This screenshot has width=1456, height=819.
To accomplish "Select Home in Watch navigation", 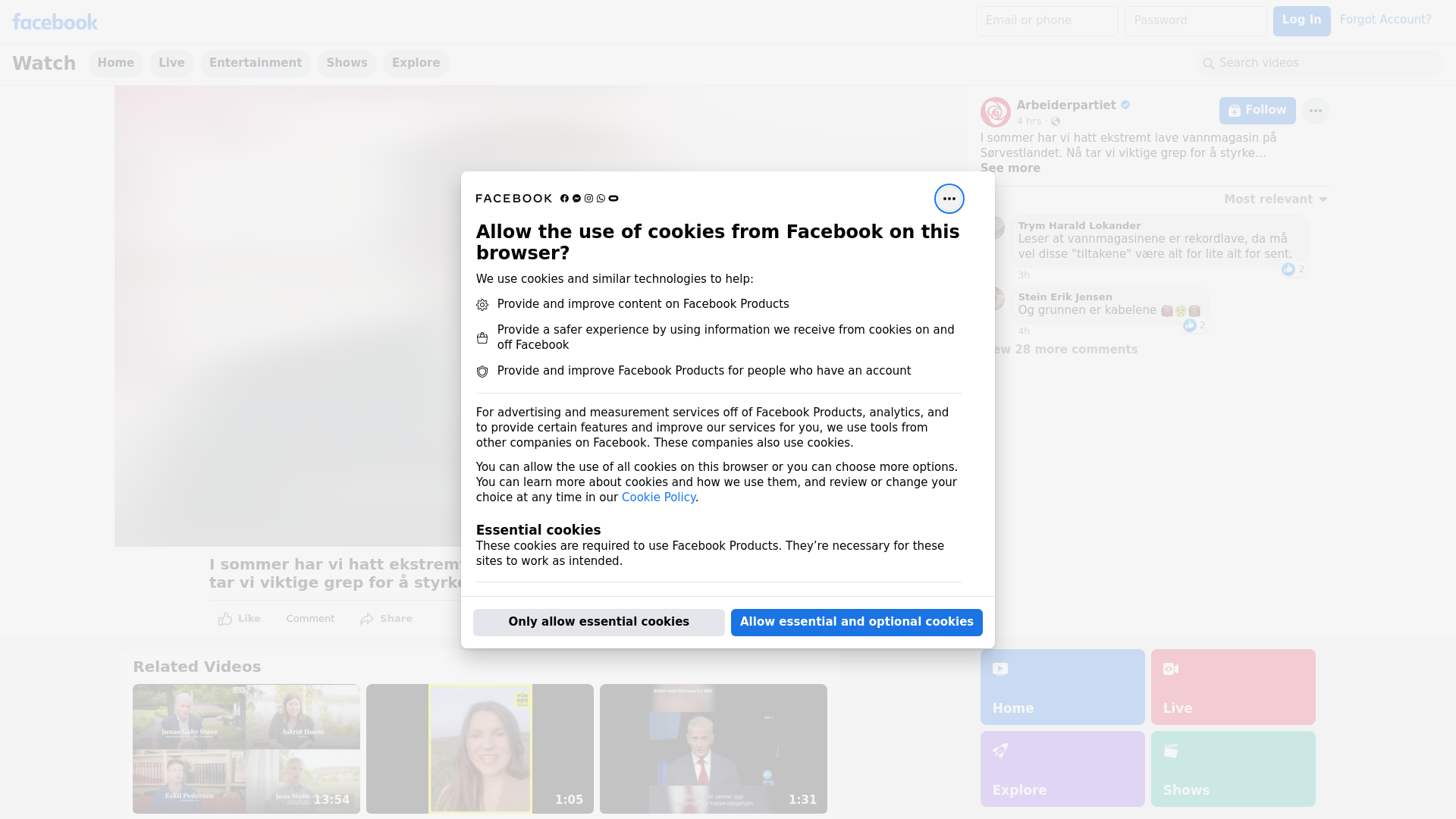I will (x=116, y=63).
